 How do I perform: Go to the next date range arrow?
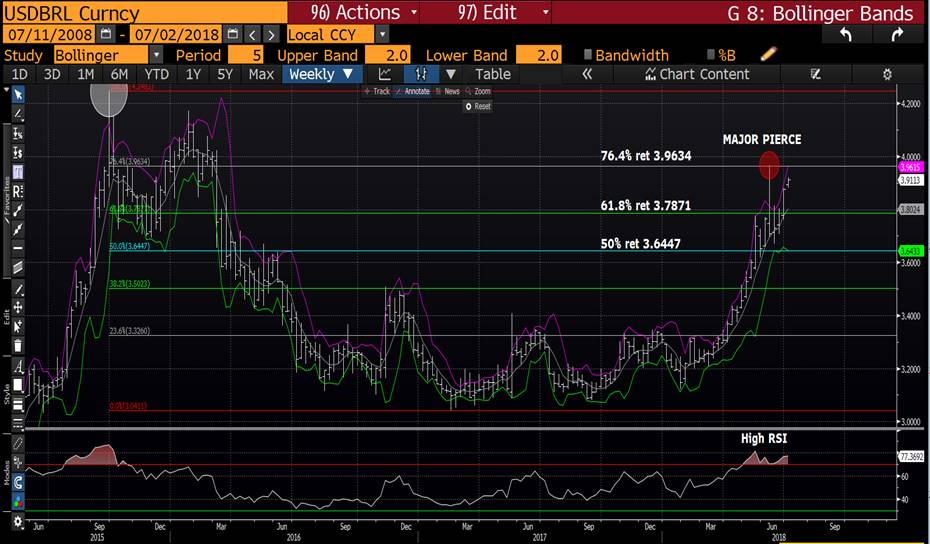click(271, 34)
